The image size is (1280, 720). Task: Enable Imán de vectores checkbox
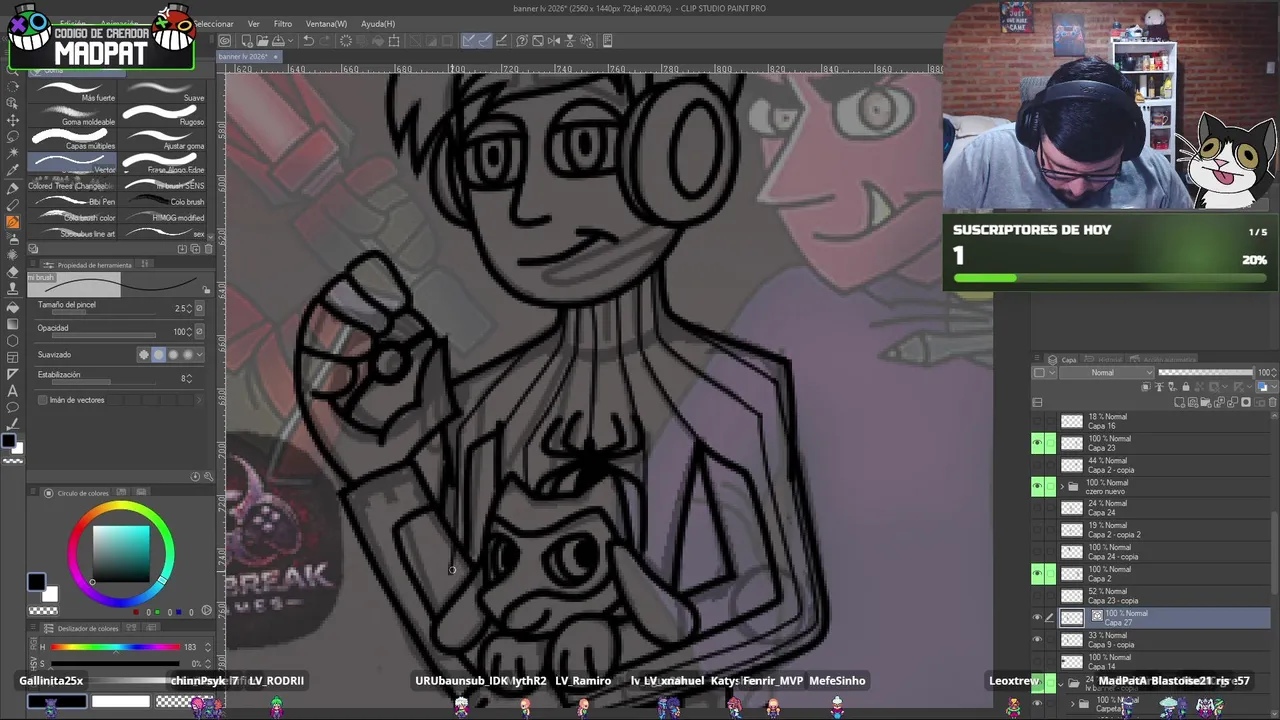42,400
